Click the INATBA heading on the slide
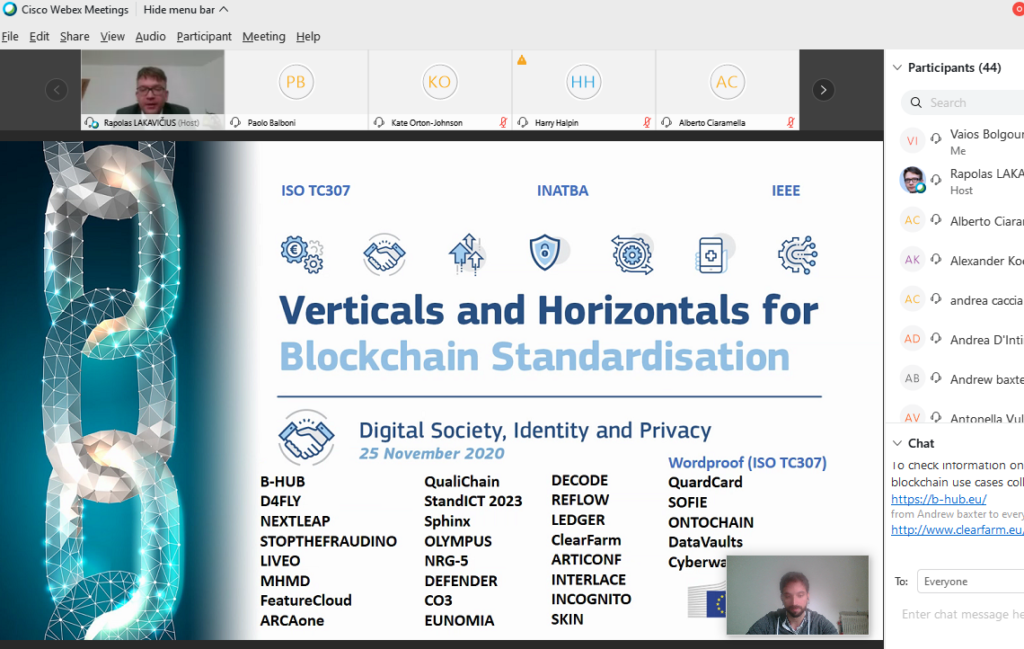 coord(562,191)
